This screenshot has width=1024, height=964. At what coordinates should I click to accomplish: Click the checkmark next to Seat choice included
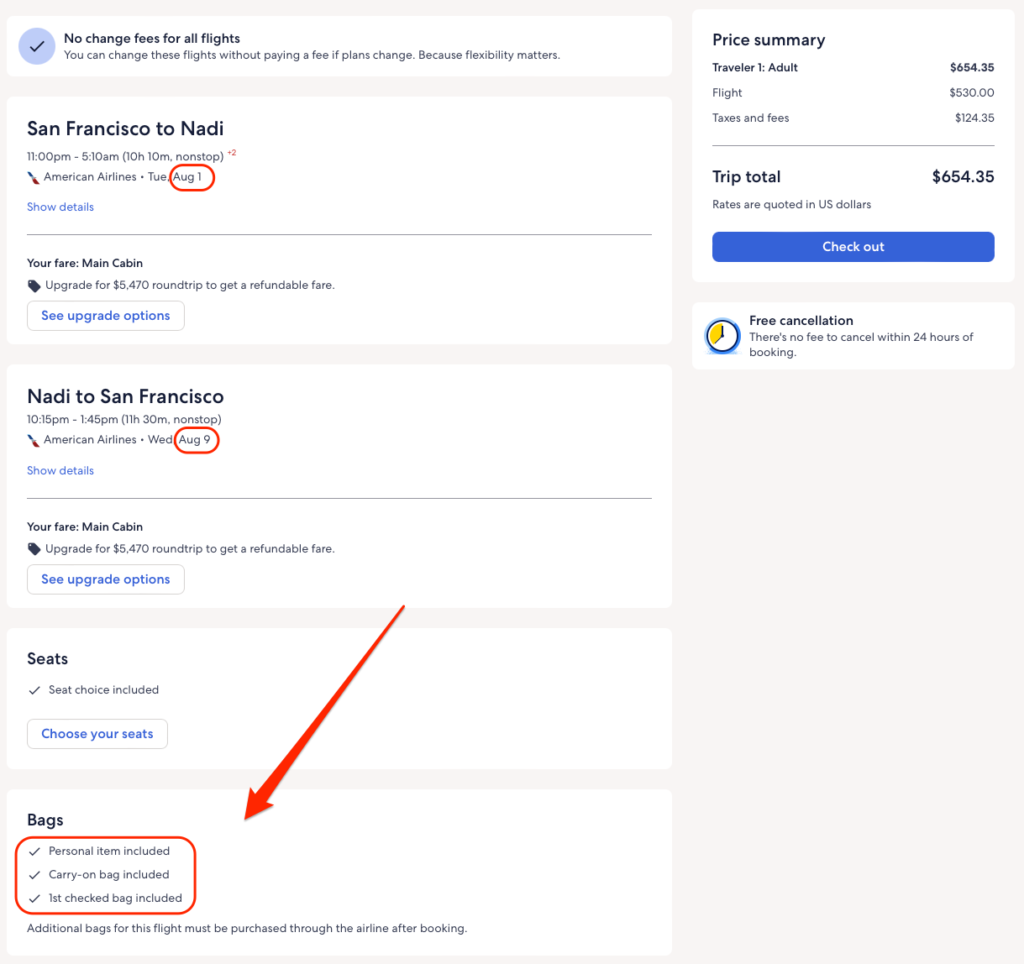coord(34,690)
